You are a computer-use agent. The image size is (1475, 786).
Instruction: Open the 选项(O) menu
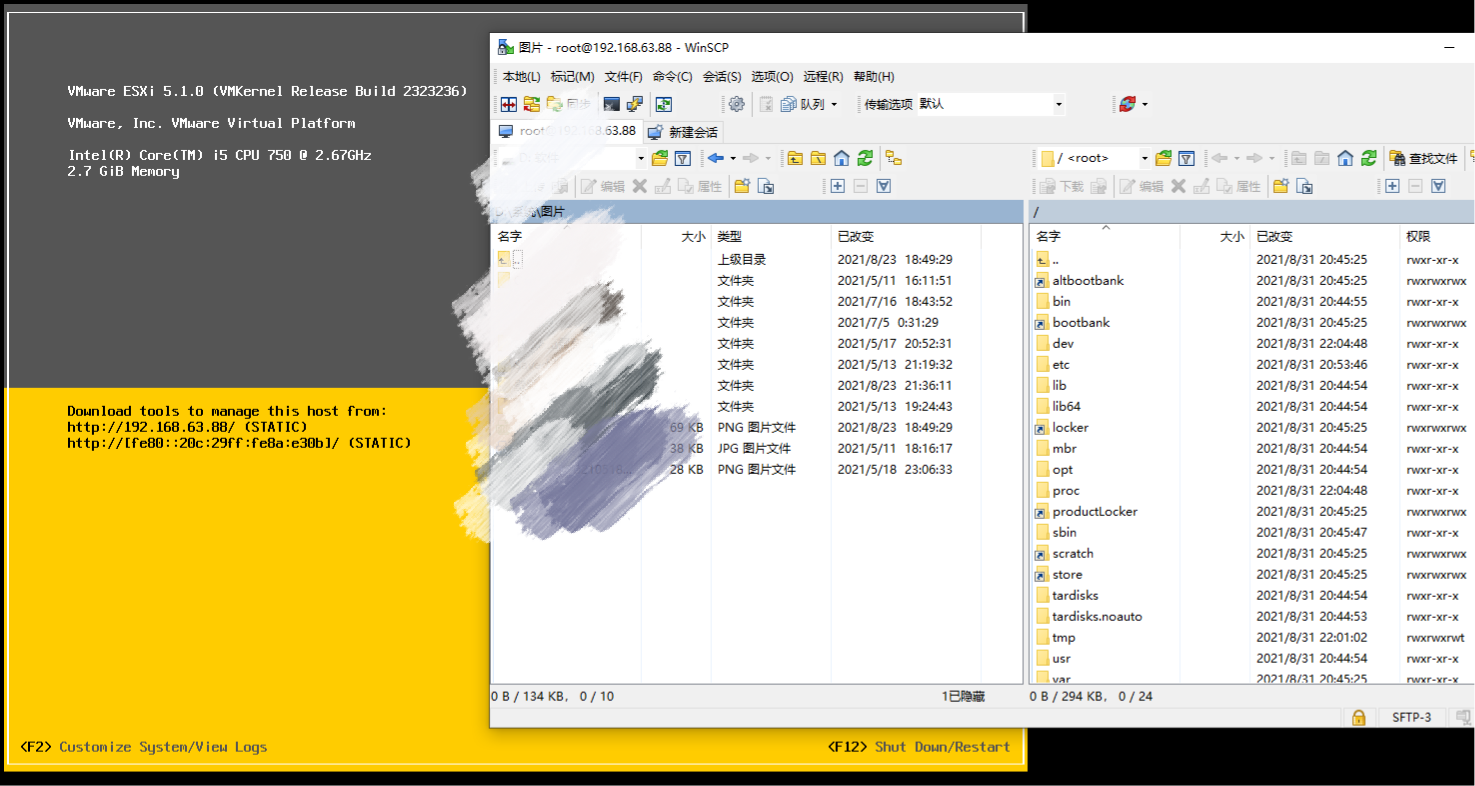pos(772,77)
